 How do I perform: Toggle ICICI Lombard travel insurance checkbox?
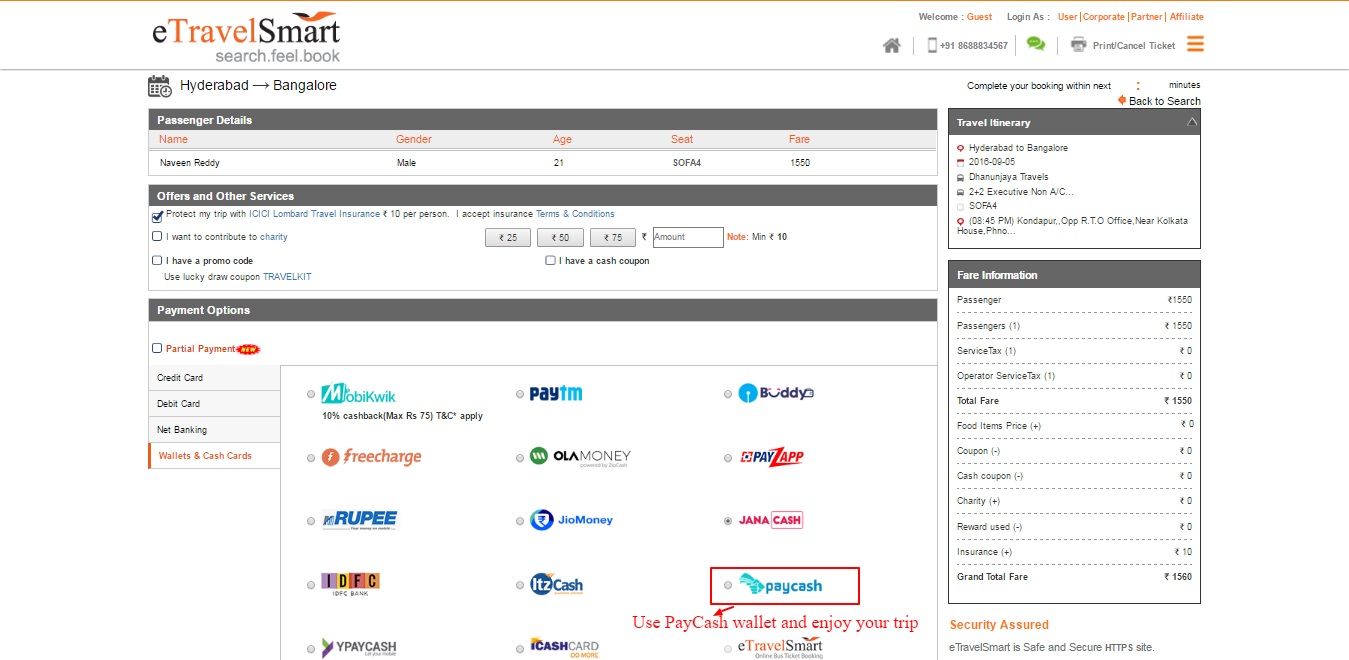pos(157,215)
